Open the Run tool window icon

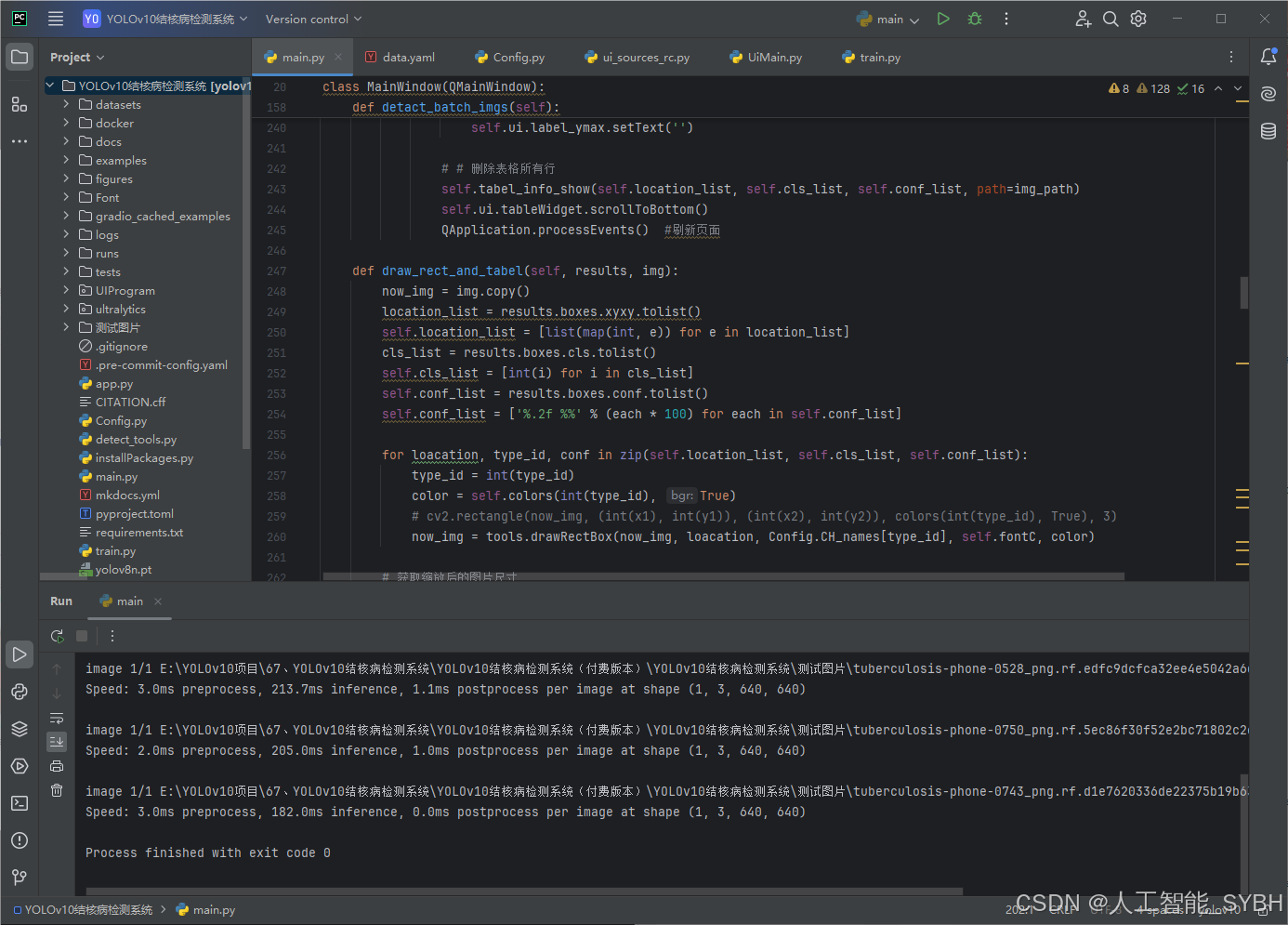20,654
